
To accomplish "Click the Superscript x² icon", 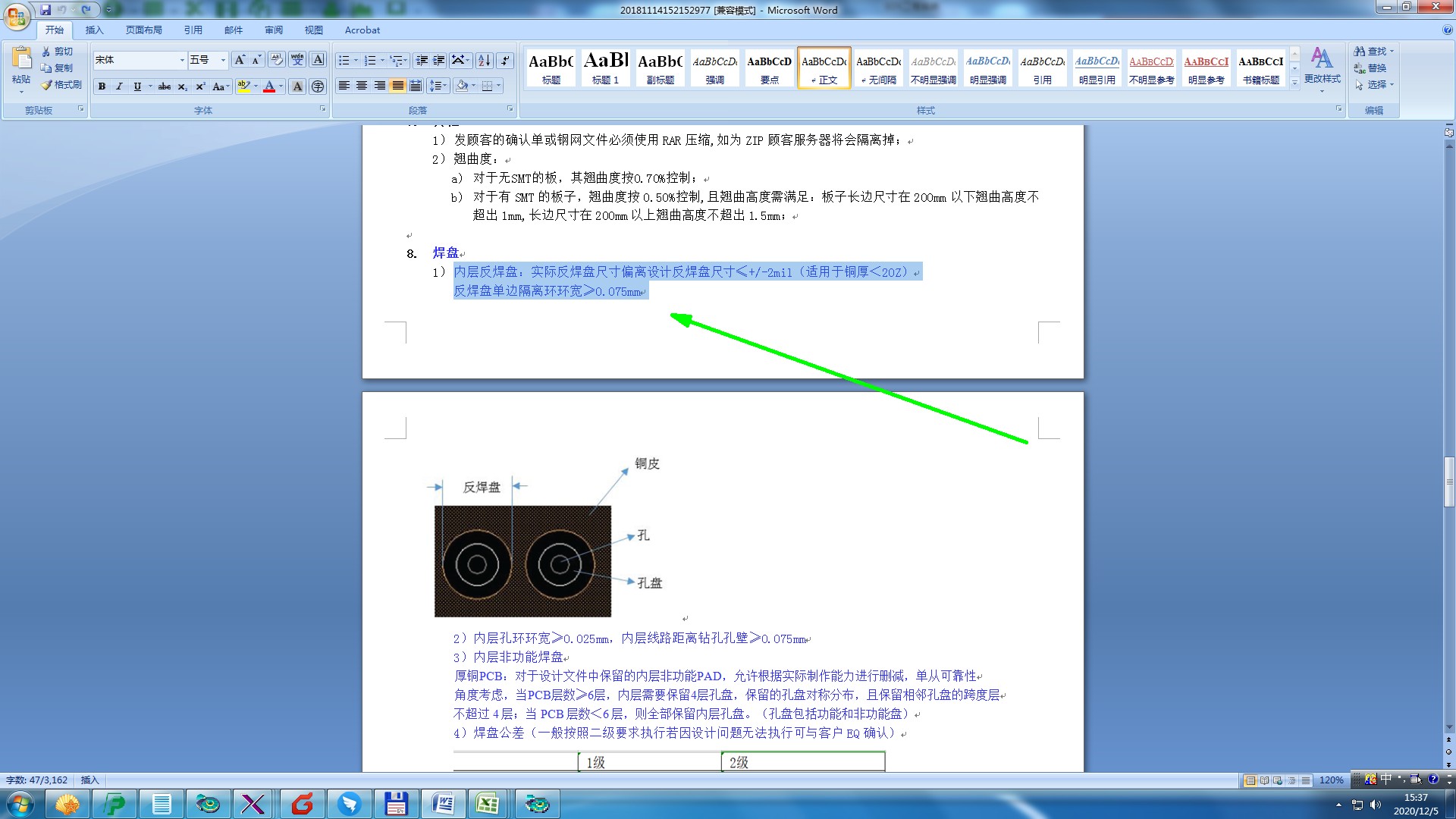I will (200, 86).
